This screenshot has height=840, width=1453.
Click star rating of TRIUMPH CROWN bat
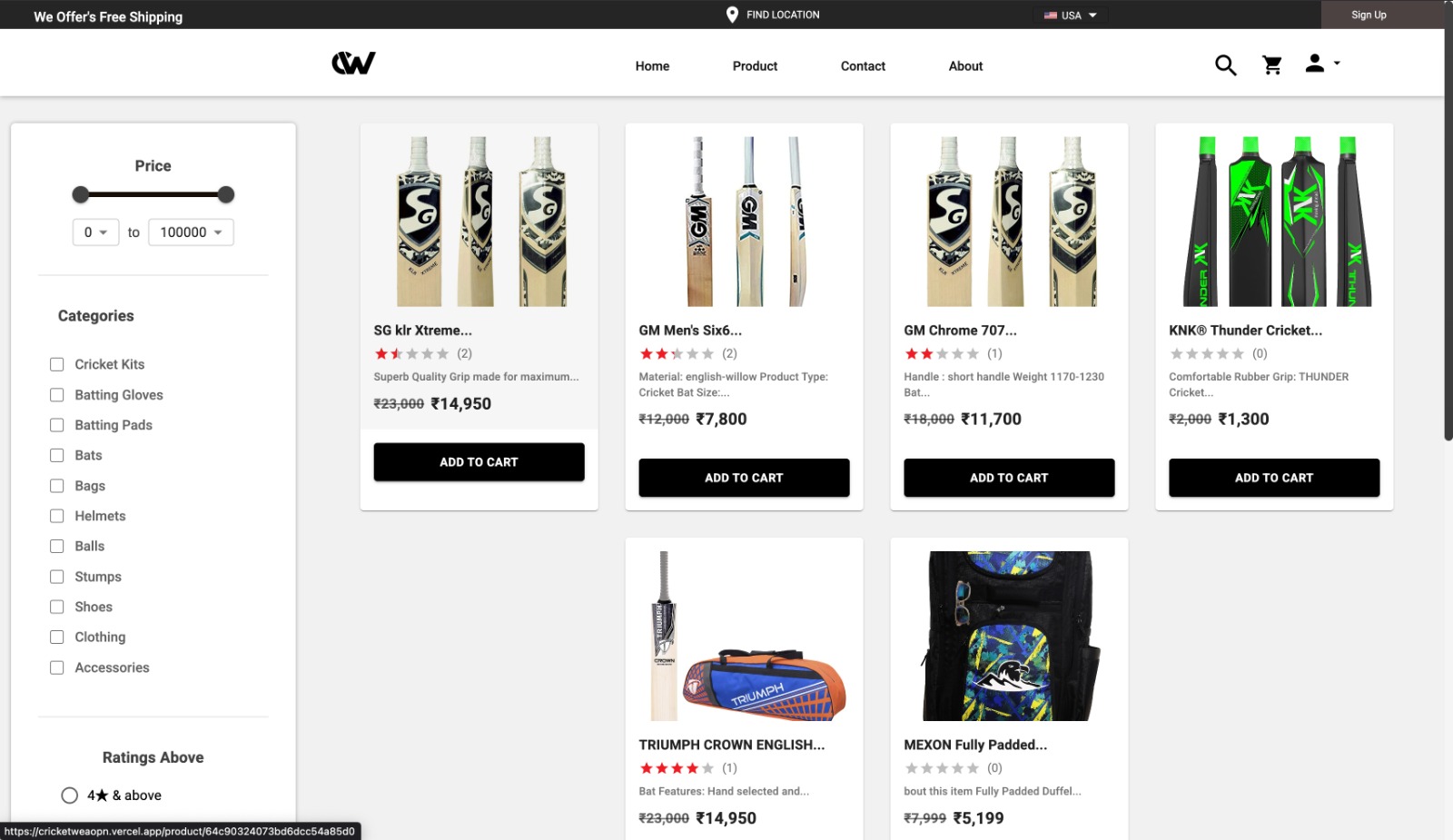pyautogui.click(x=677, y=768)
